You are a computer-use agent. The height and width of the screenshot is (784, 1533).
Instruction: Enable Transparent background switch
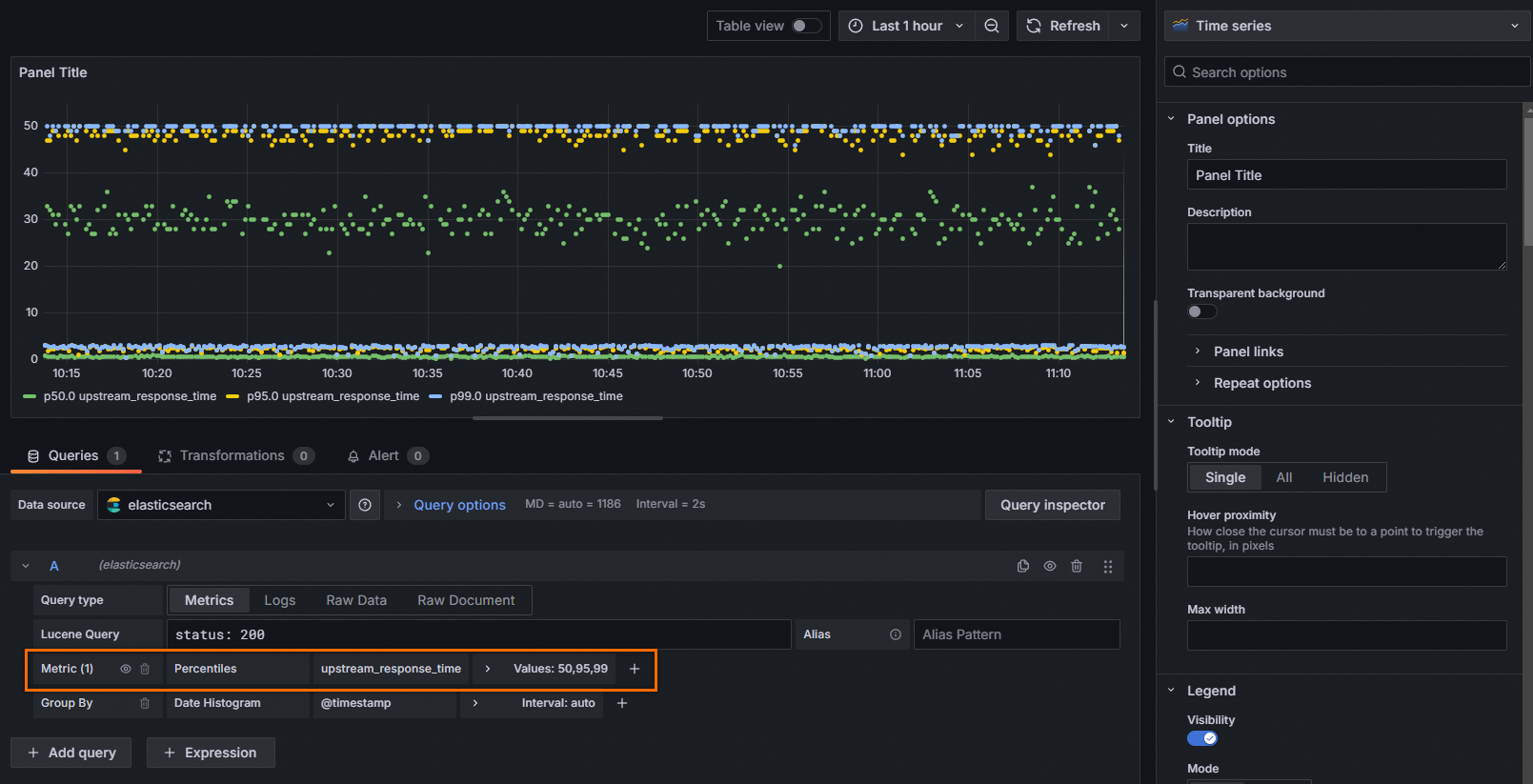tap(1201, 312)
